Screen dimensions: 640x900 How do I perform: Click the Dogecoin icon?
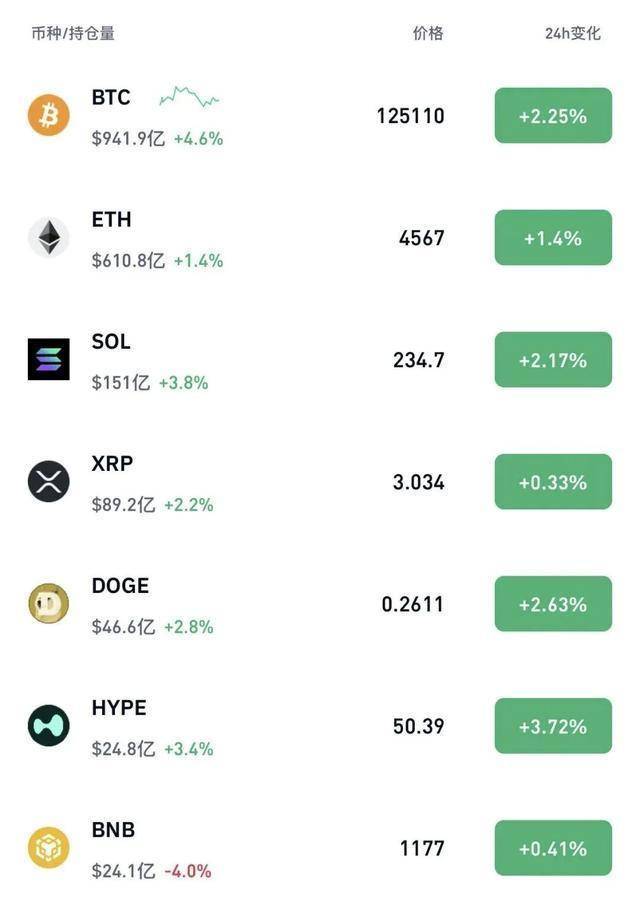(48, 603)
